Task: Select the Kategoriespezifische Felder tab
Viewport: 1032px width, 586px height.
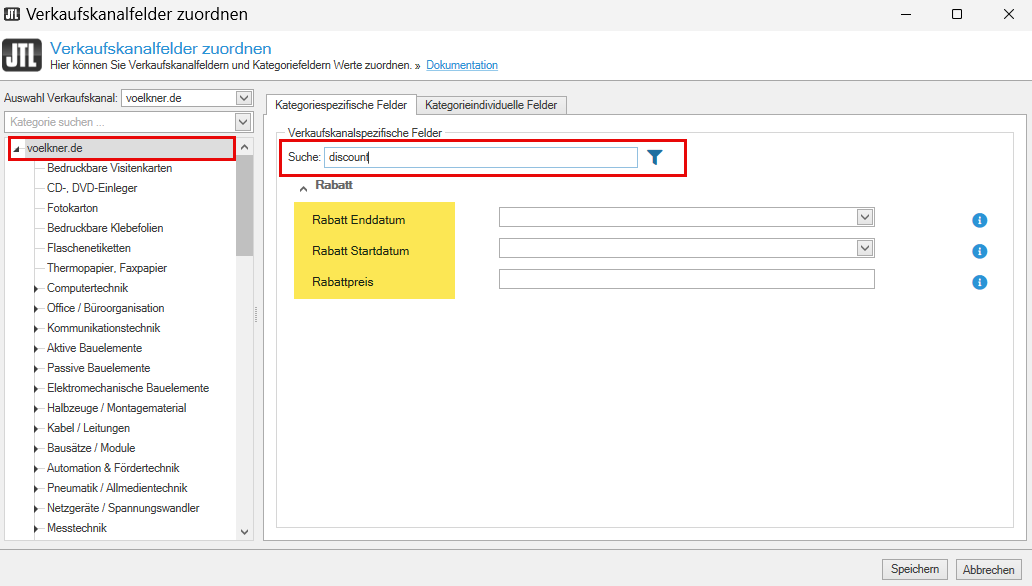Action: (x=341, y=104)
